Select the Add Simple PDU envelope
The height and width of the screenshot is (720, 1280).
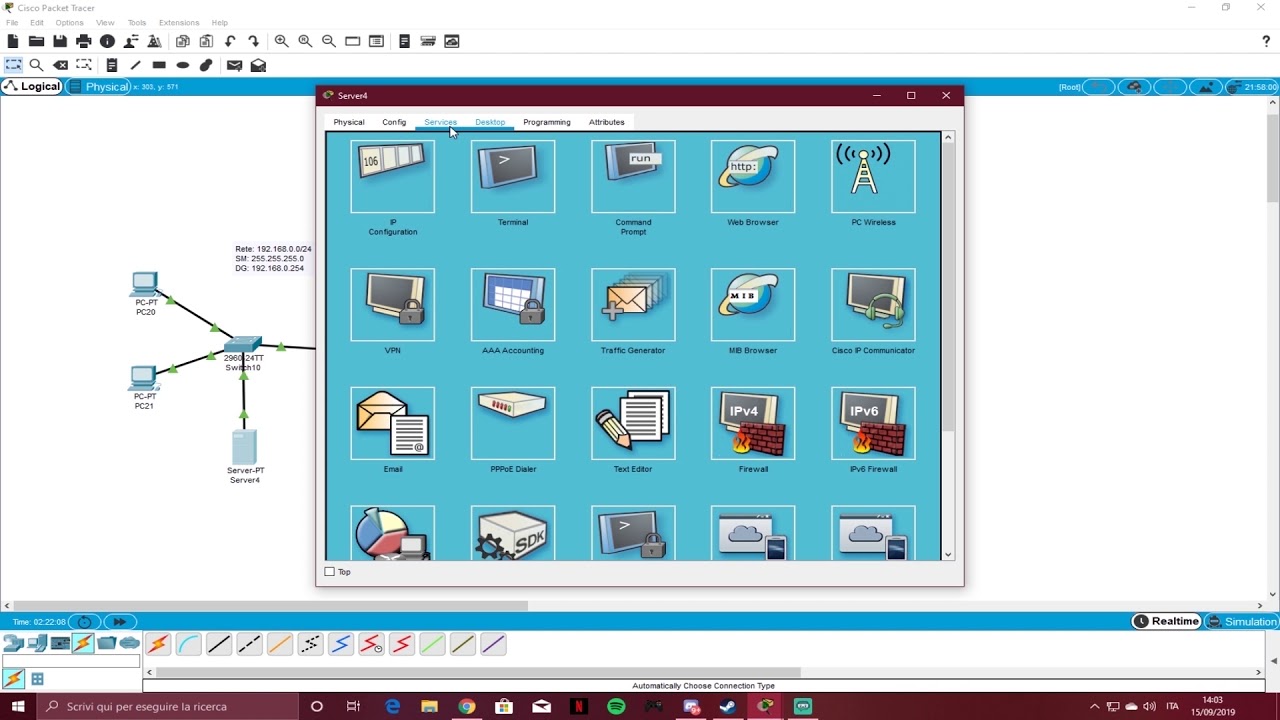click(x=234, y=65)
